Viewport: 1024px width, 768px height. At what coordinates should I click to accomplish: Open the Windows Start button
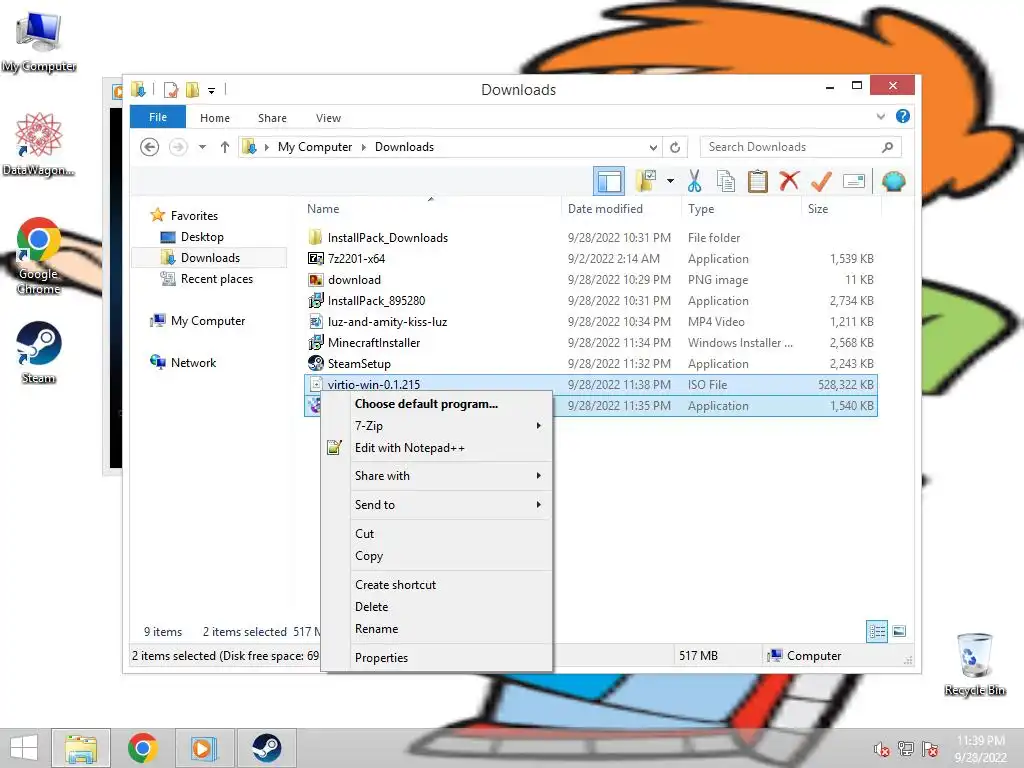tap(24, 748)
